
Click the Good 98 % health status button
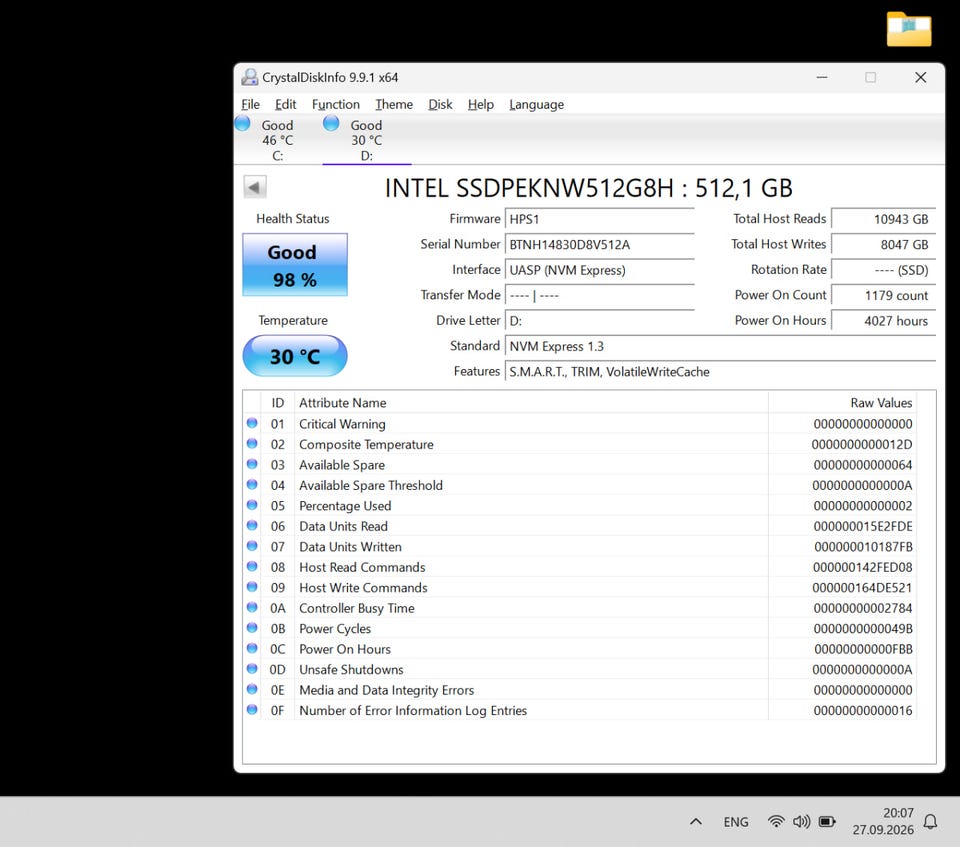tap(294, 265)
